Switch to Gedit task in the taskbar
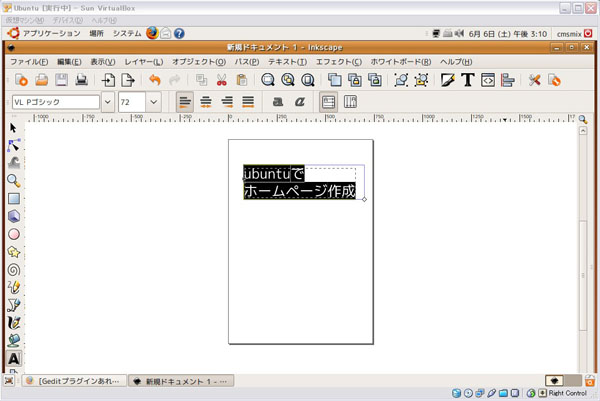600x401 pixels. pos(74,381)
